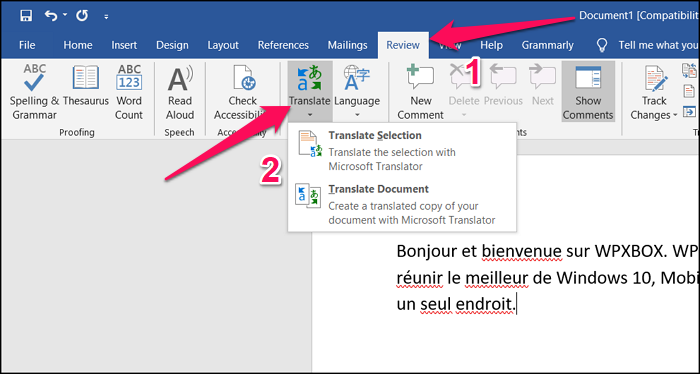Click the Delete comment icon

click(463, 77)
